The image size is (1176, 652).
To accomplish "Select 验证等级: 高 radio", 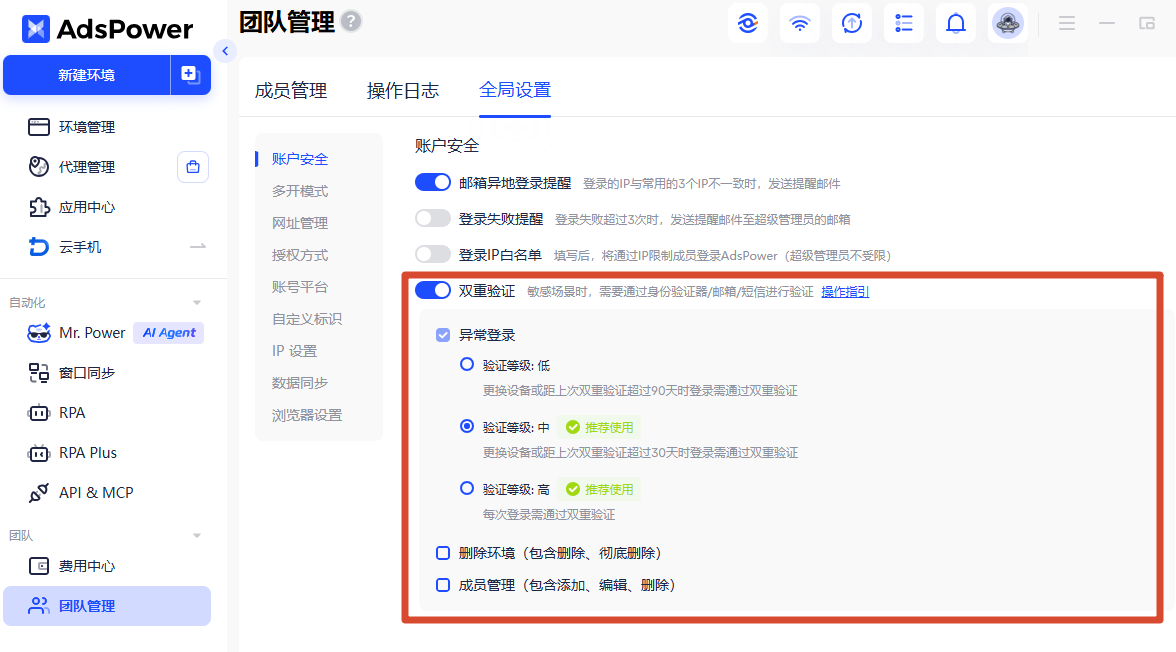I will coord(466,488).
